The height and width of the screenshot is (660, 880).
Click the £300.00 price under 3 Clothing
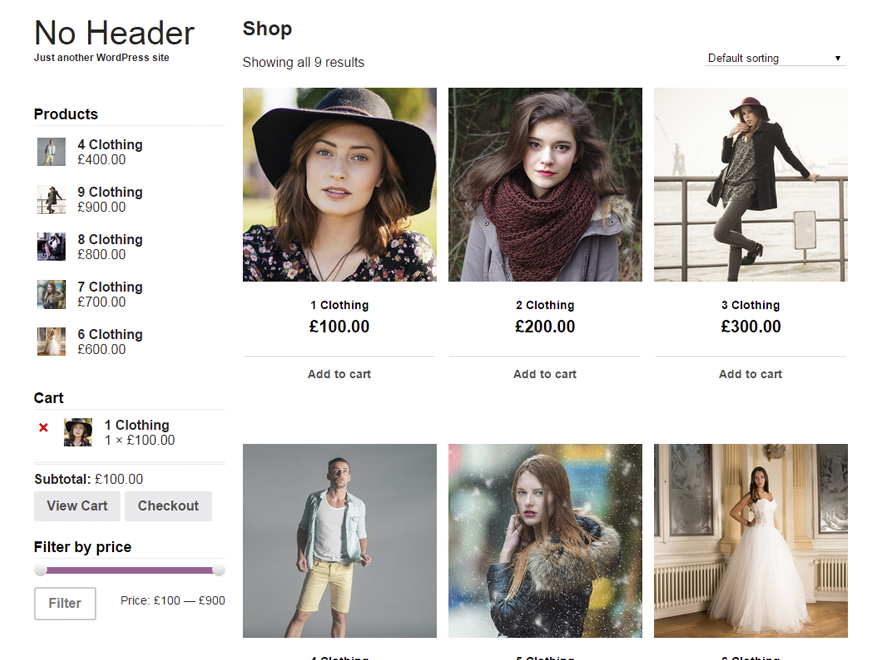[x=750, y=327]
